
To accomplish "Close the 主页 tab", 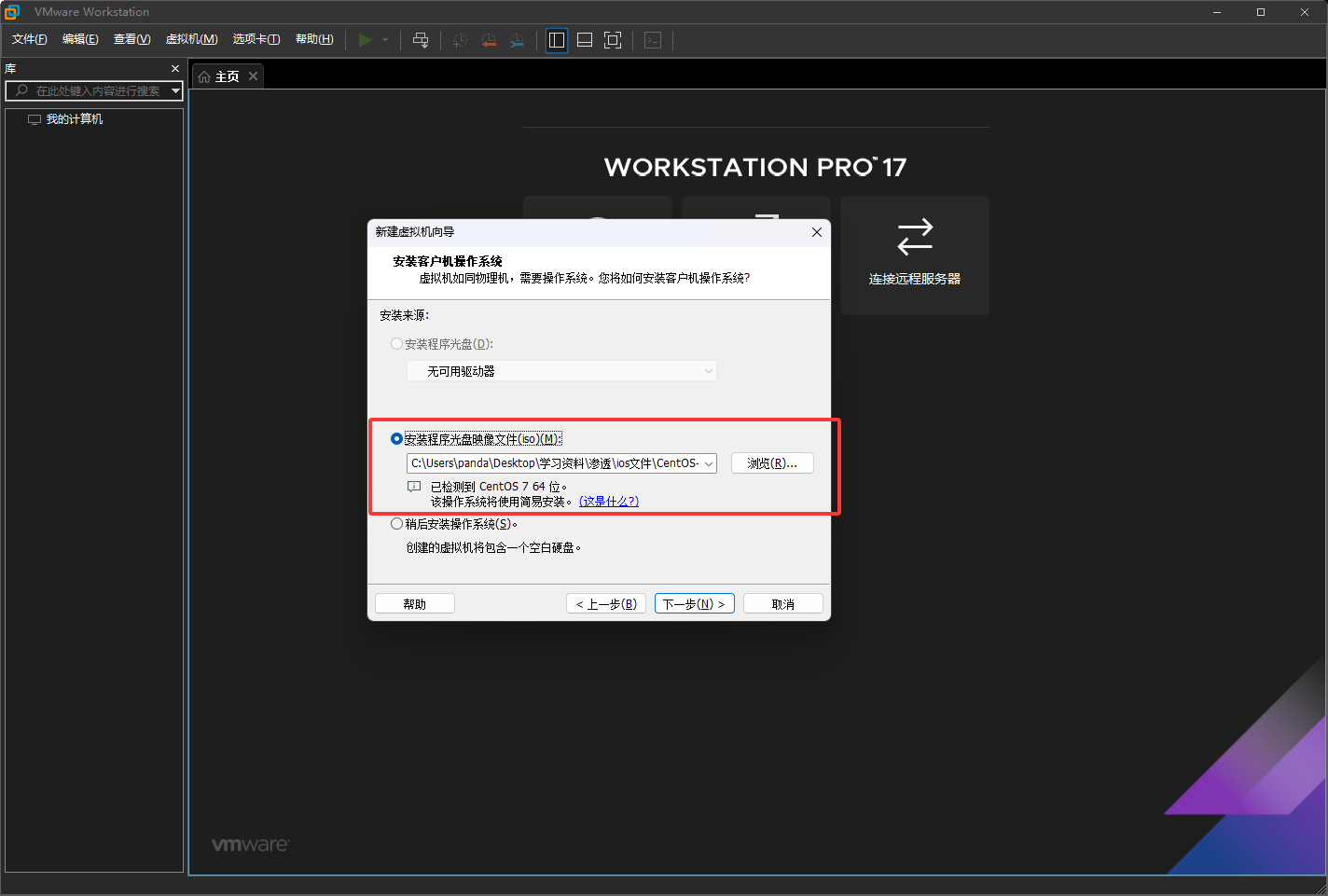I will click(x=253, y=76).
